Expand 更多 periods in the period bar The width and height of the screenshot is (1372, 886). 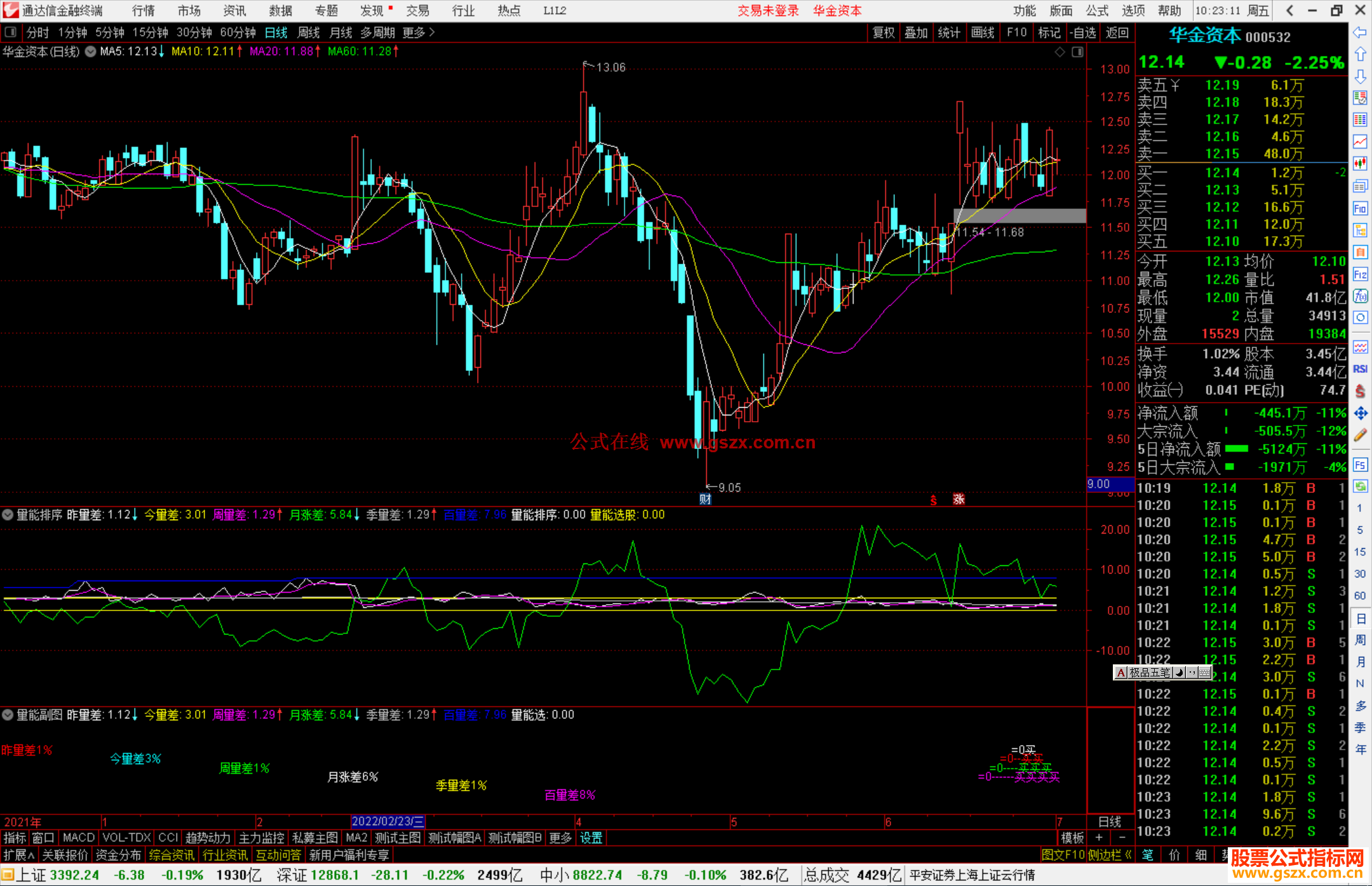(x=419, y=32)
